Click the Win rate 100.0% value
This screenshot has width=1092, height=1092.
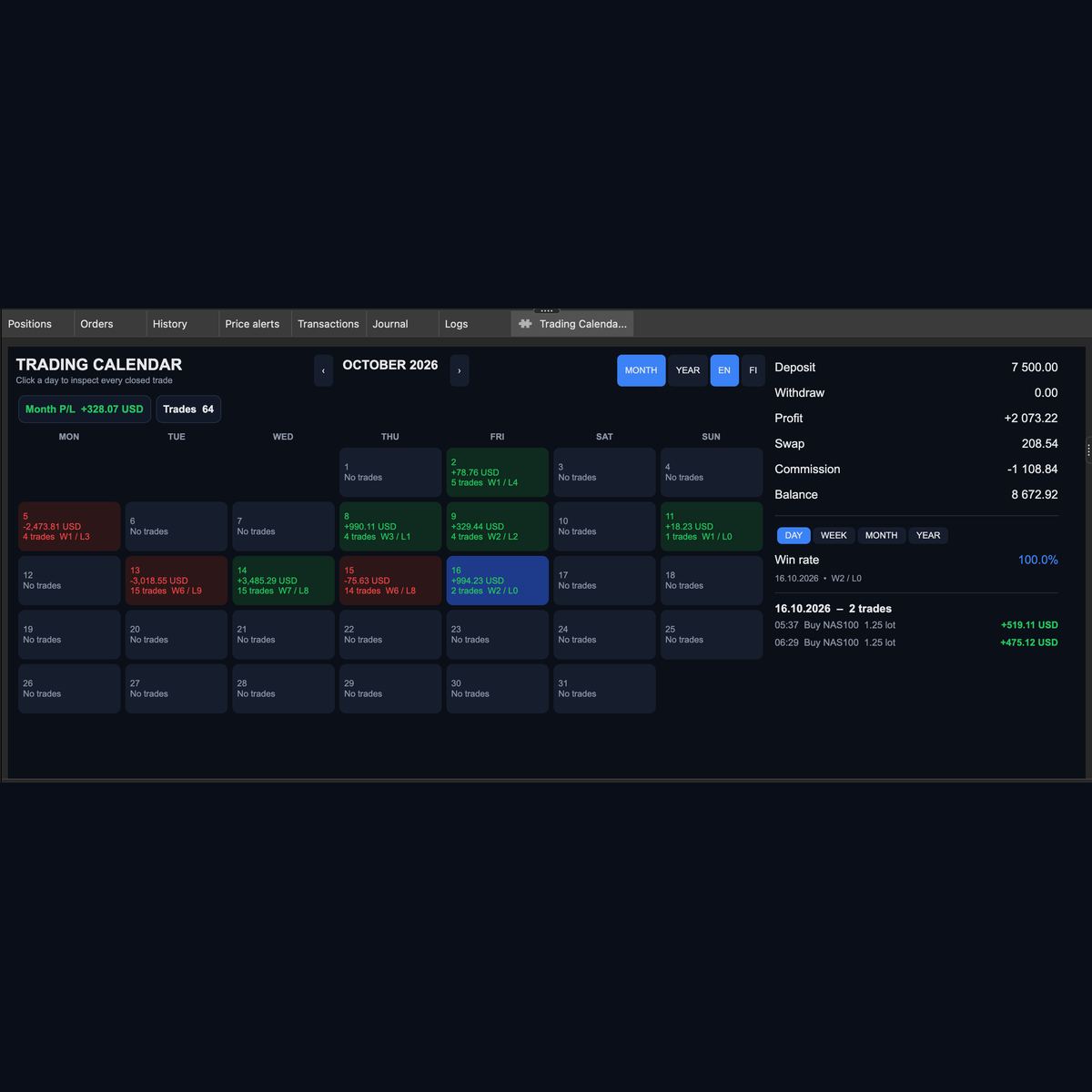(1038, 561)
